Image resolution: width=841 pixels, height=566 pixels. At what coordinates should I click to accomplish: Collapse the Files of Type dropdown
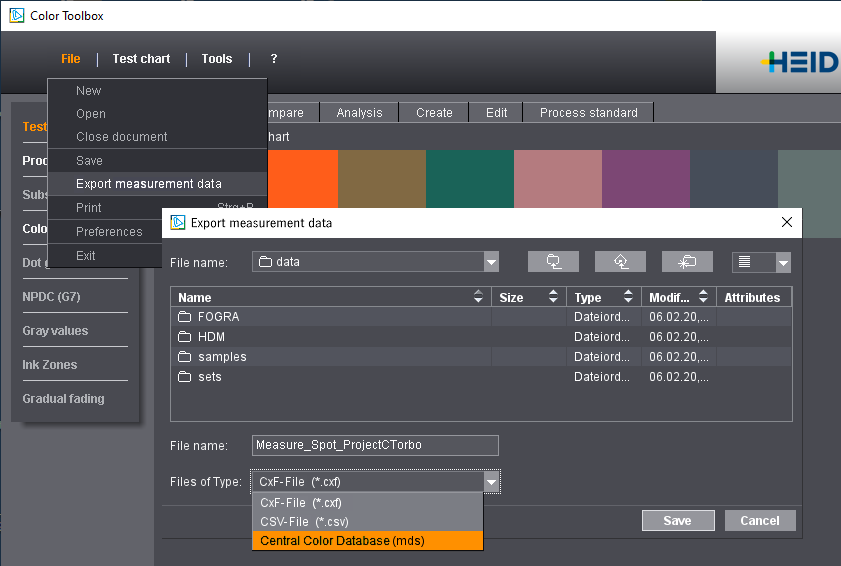(x=491, y=482)
